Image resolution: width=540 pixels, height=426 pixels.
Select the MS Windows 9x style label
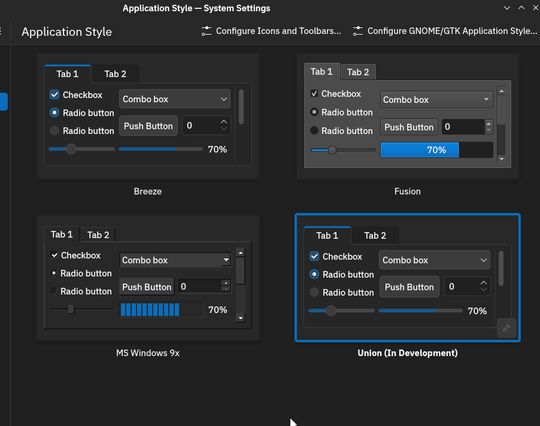pos(148,353)
